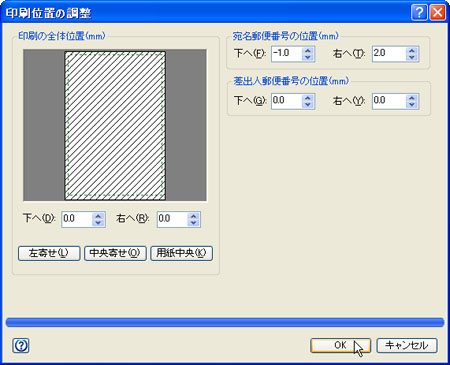Decrease the sender postal code 右へ(Y) value
The height and width of the screenshot is (365, 450).
click(x=412, y=105)
